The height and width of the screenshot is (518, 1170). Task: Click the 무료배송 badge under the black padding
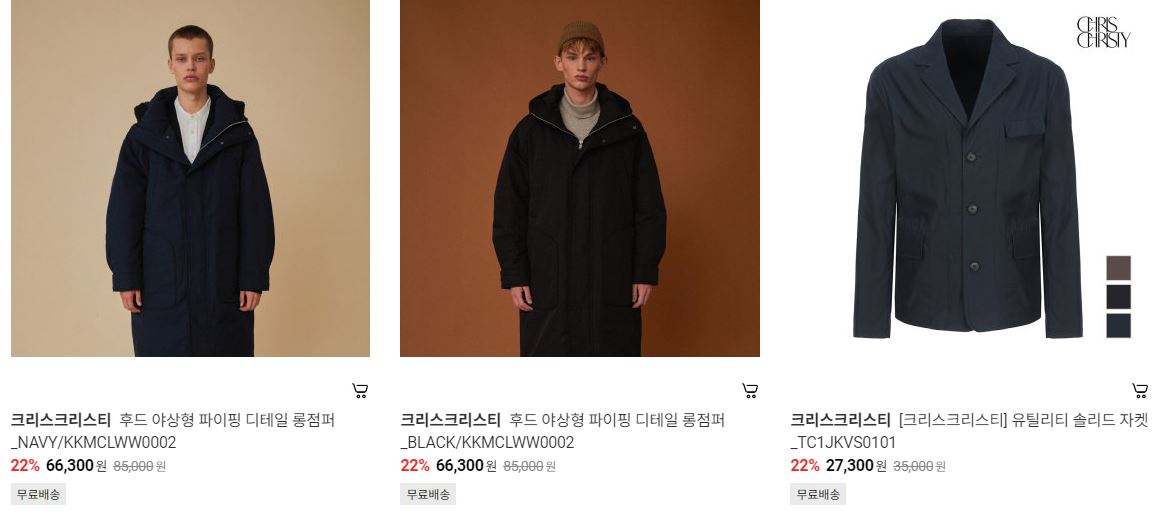pos(428,494)
